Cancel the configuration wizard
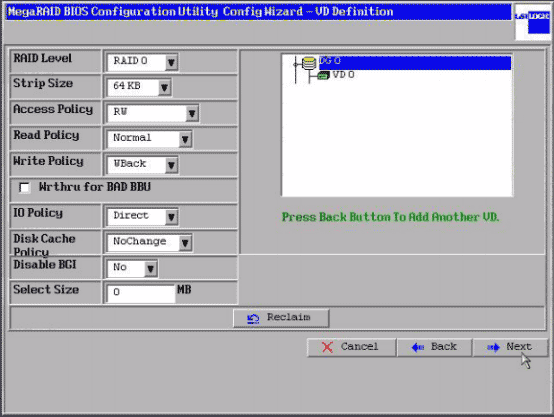Screen dimensions: 554x417 click(x=351, y=347)
